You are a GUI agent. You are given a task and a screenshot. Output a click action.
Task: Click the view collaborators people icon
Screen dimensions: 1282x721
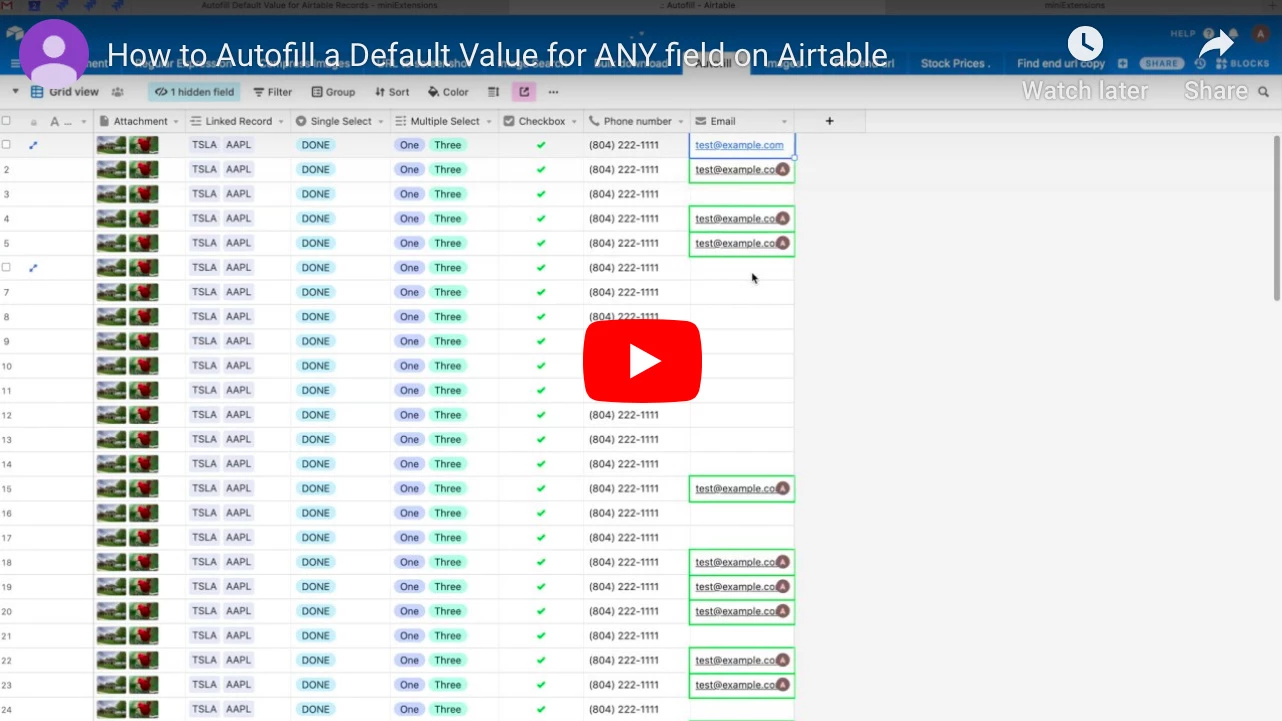(118, 92)
